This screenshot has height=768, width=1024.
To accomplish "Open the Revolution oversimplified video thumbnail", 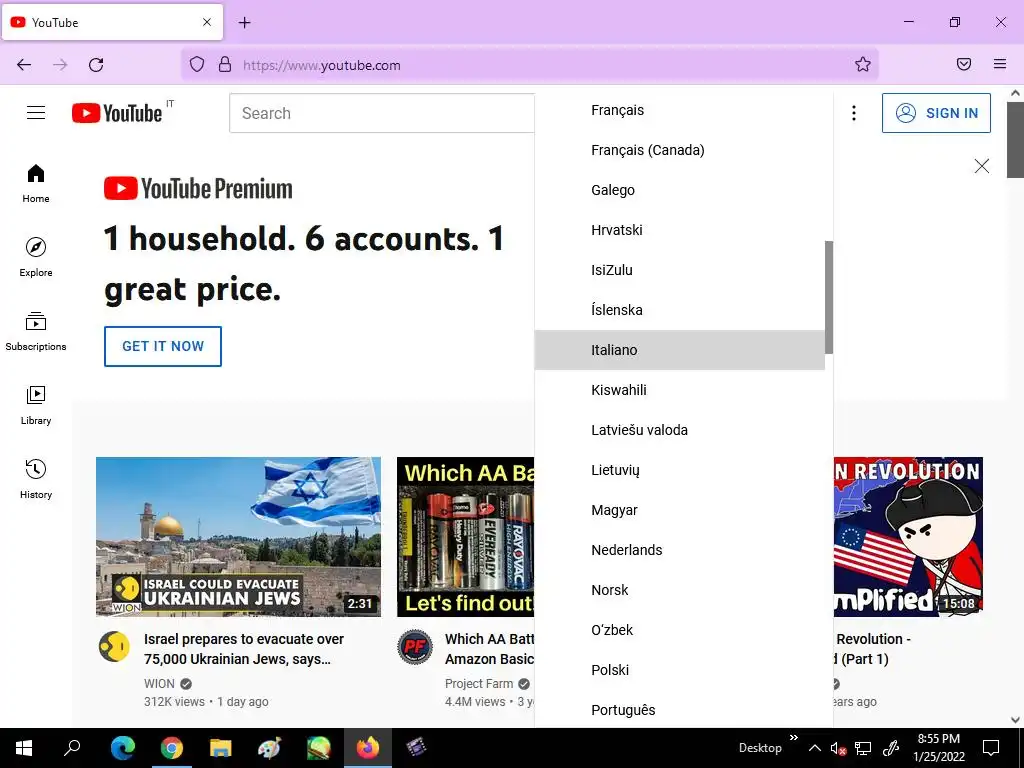I will [908, 537].
